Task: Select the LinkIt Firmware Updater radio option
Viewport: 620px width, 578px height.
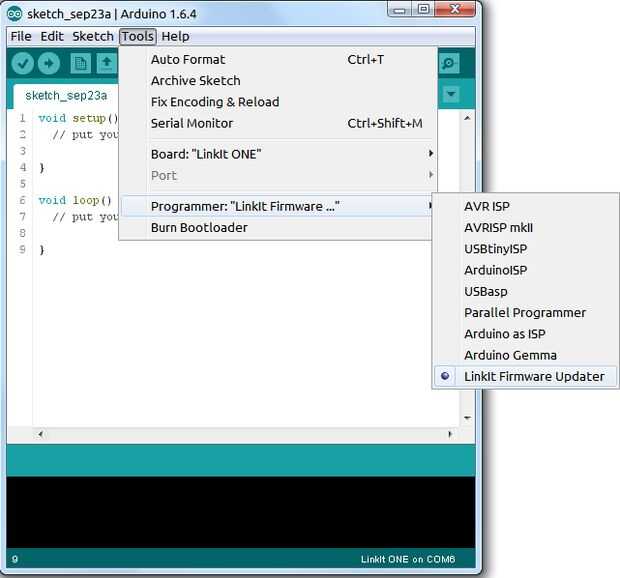Action: point(525,376)
